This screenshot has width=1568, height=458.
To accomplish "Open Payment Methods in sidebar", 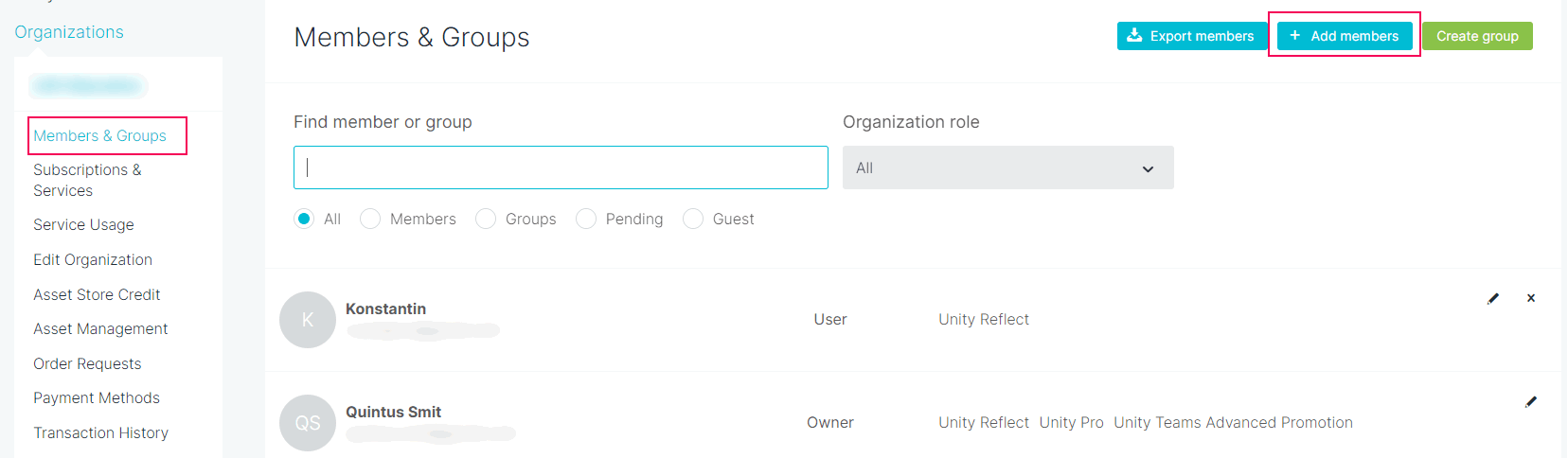I will coord(97,397).
